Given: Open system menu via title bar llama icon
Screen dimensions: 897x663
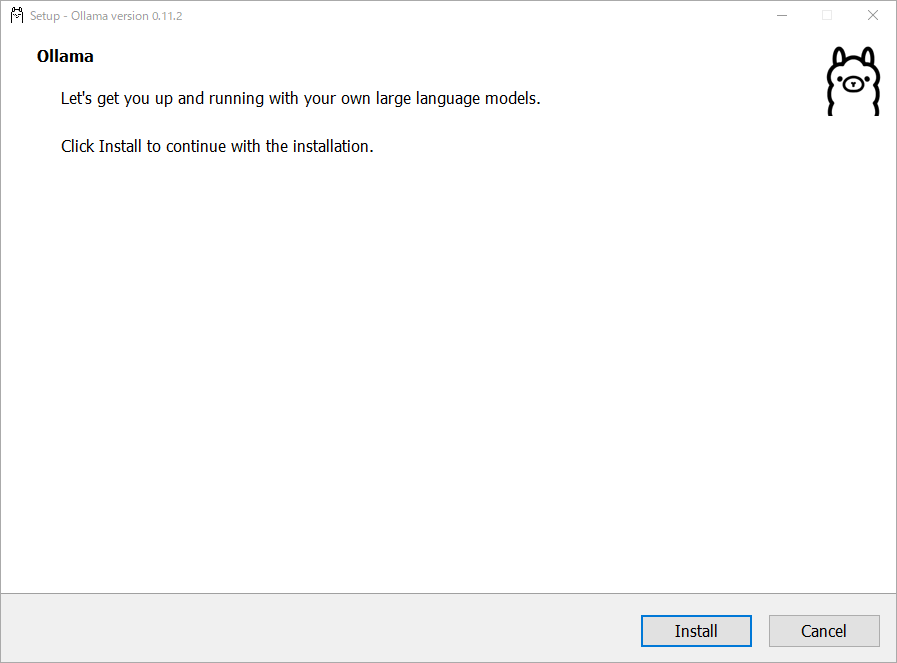Looking at the screenshot, I should point(17,15).
